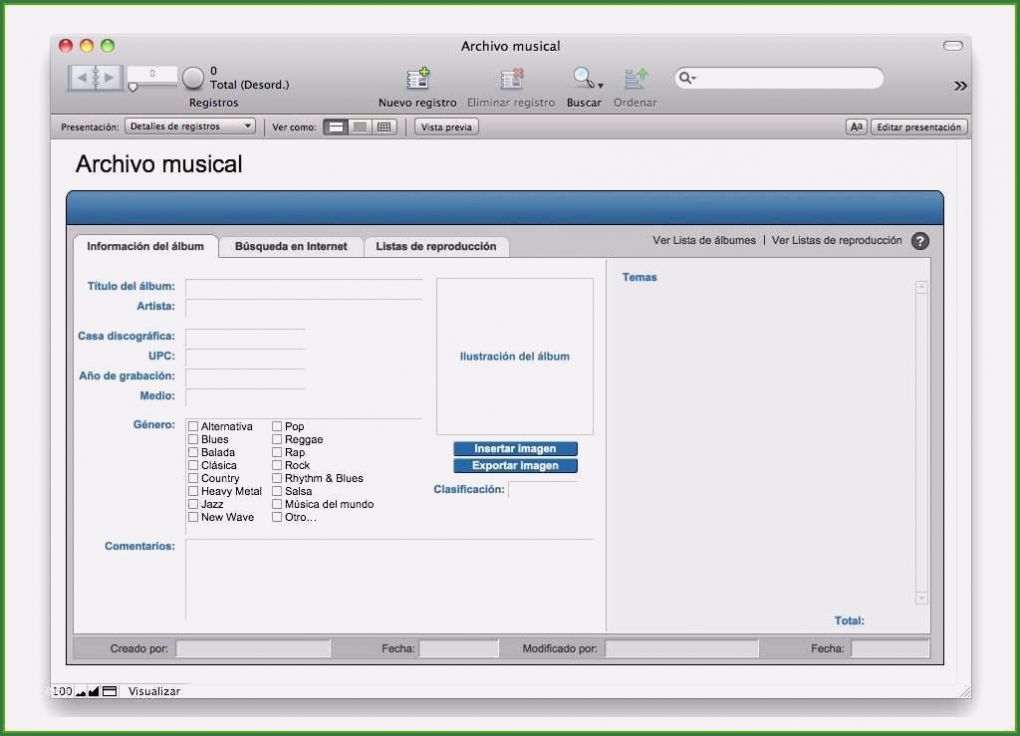Image resolution: width=1020 pixels, height=736 pixels.
Task: Open the Presentación dropdown showing Detalles de registros
Action: [x=190, y=126]
